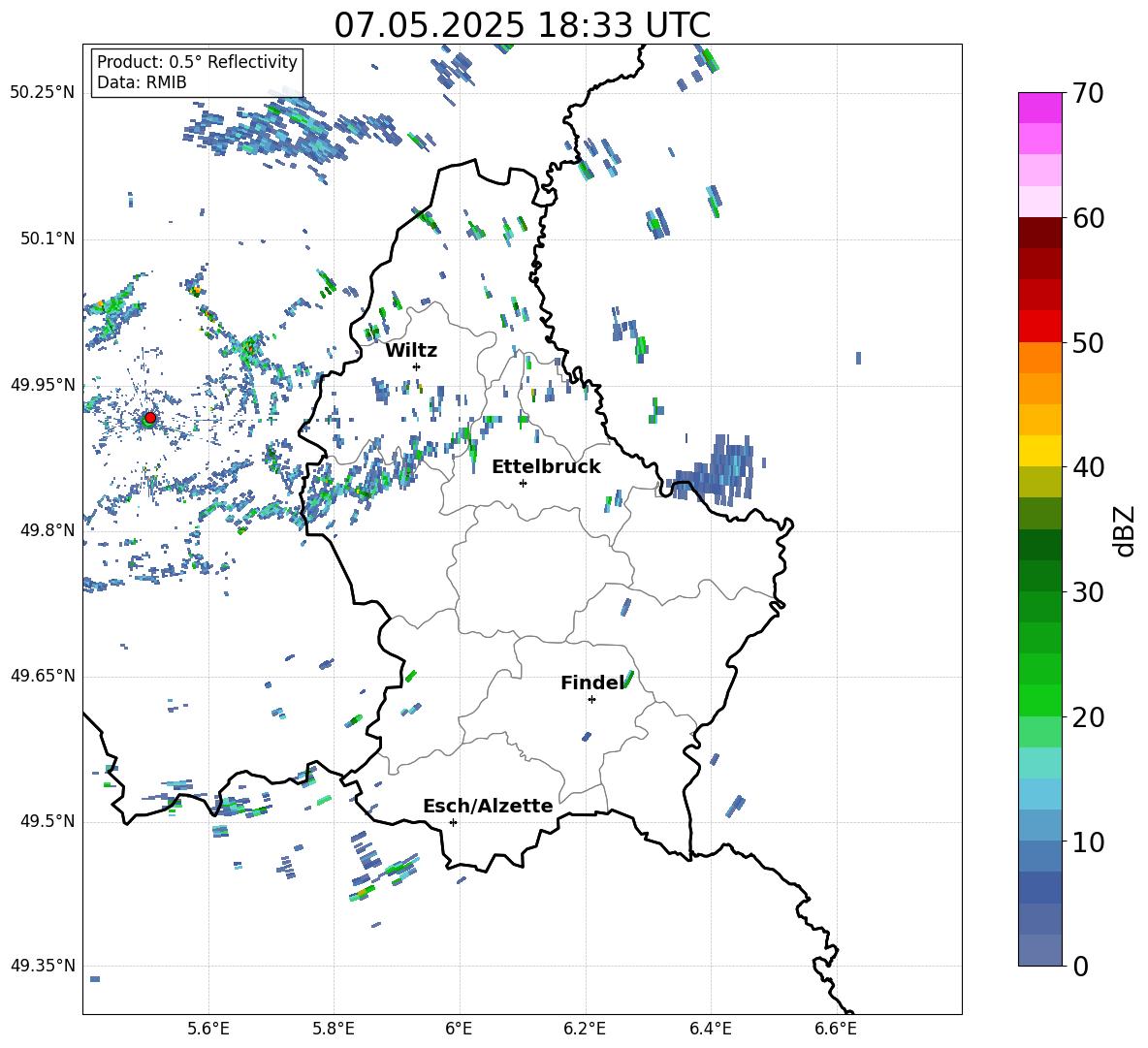Select the Findel city label

pyautogui.click(x=592, y=683)
